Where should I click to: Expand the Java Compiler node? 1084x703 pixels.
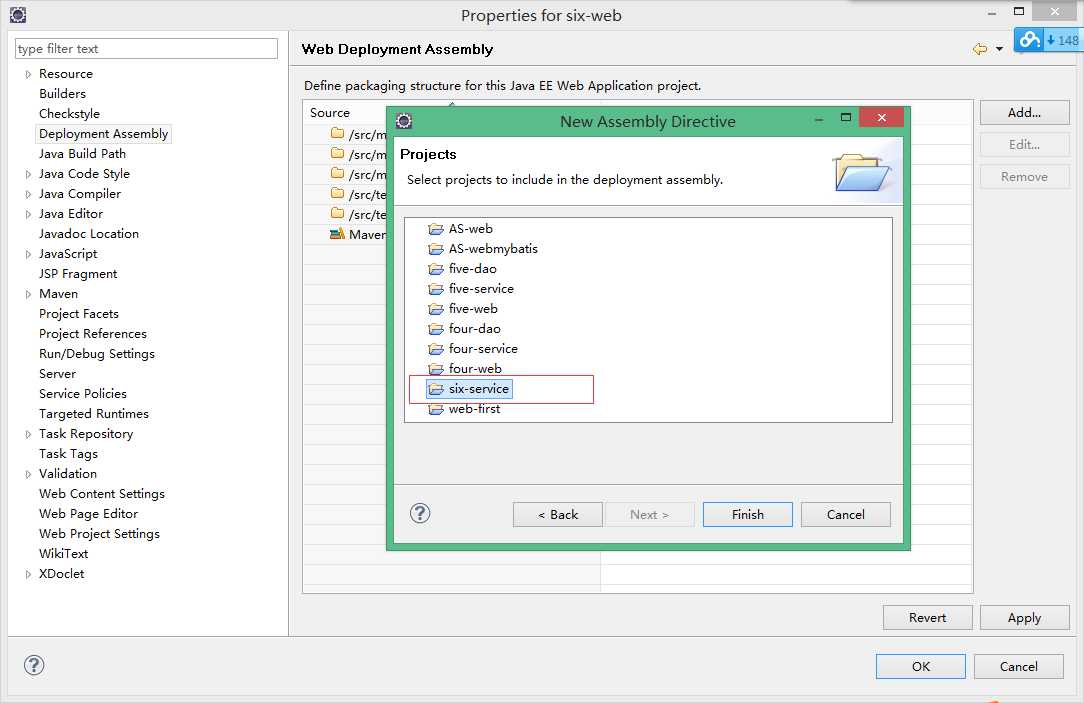tap(28, 194)
